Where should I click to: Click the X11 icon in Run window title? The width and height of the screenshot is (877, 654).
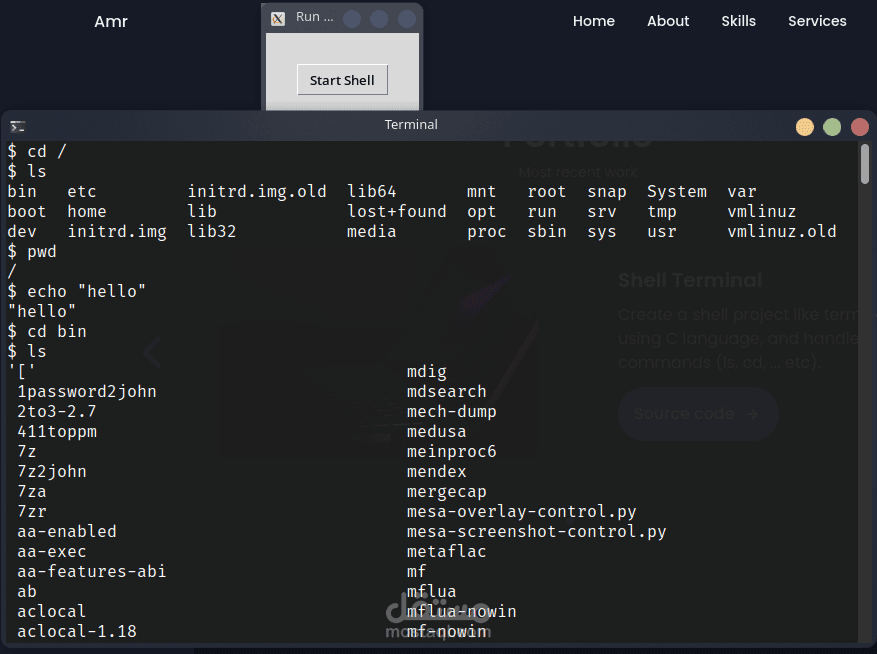click(278, 18)
